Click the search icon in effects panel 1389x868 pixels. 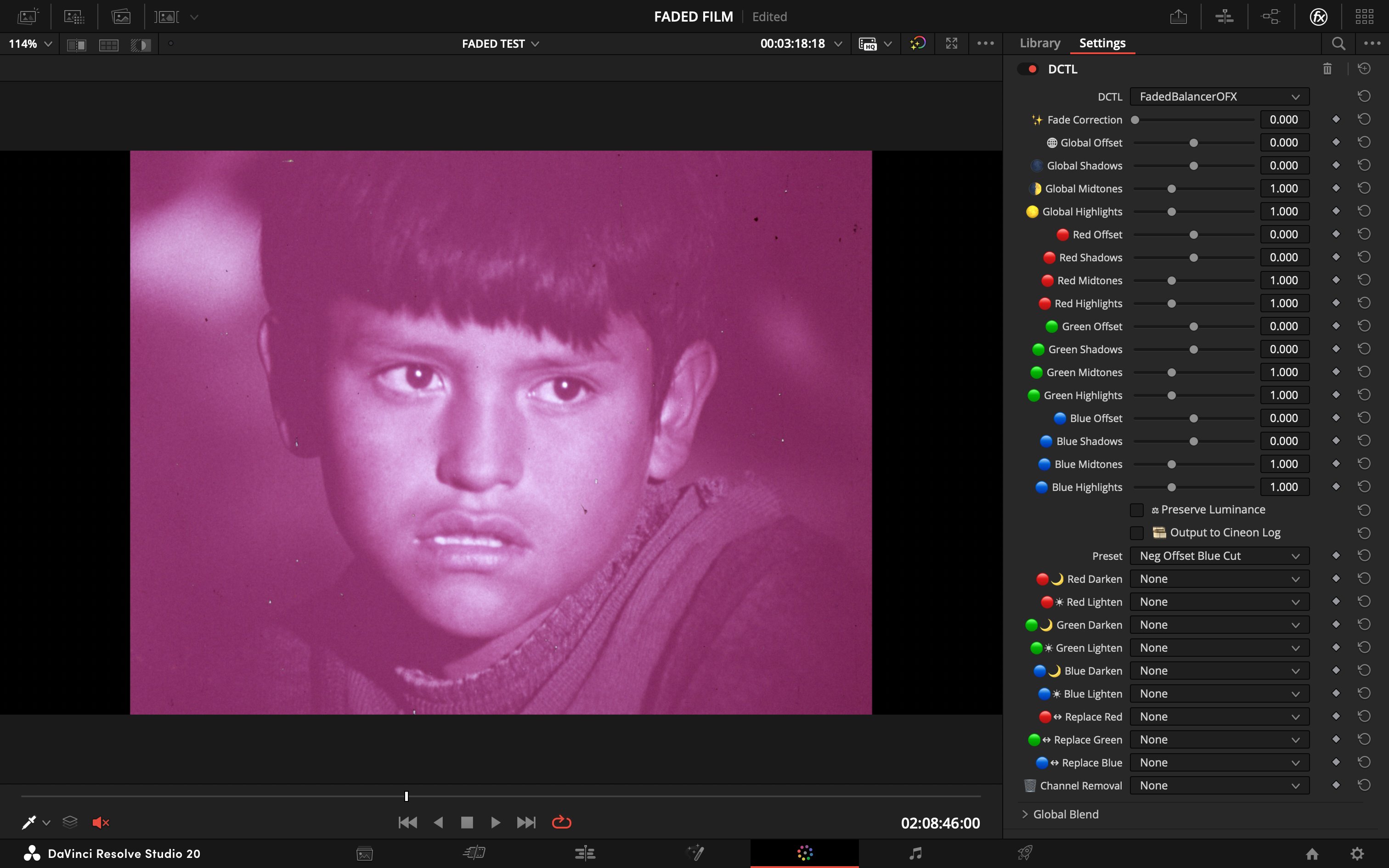click(x=1338, y=44)
